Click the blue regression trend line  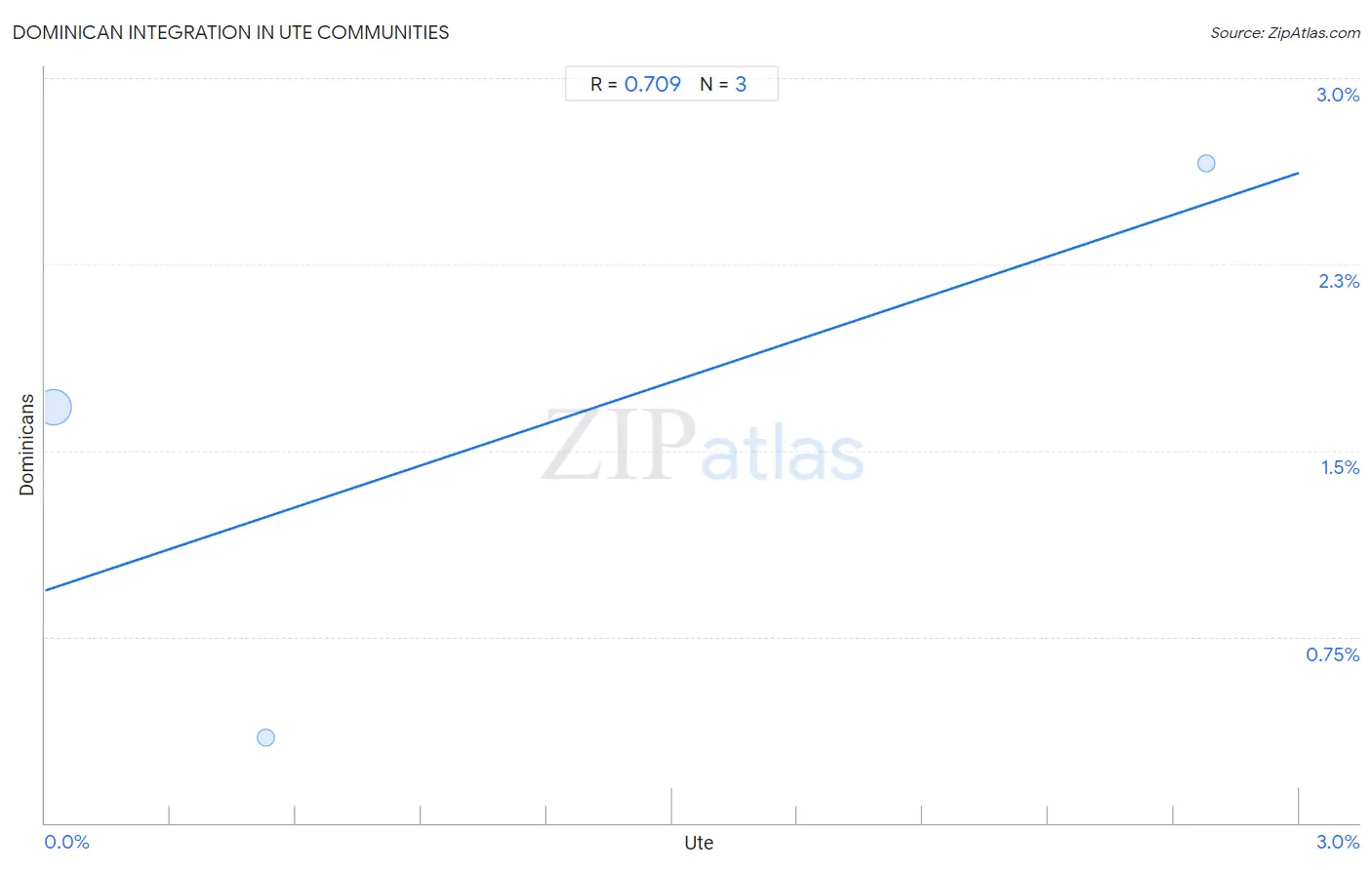pos(671,381)
